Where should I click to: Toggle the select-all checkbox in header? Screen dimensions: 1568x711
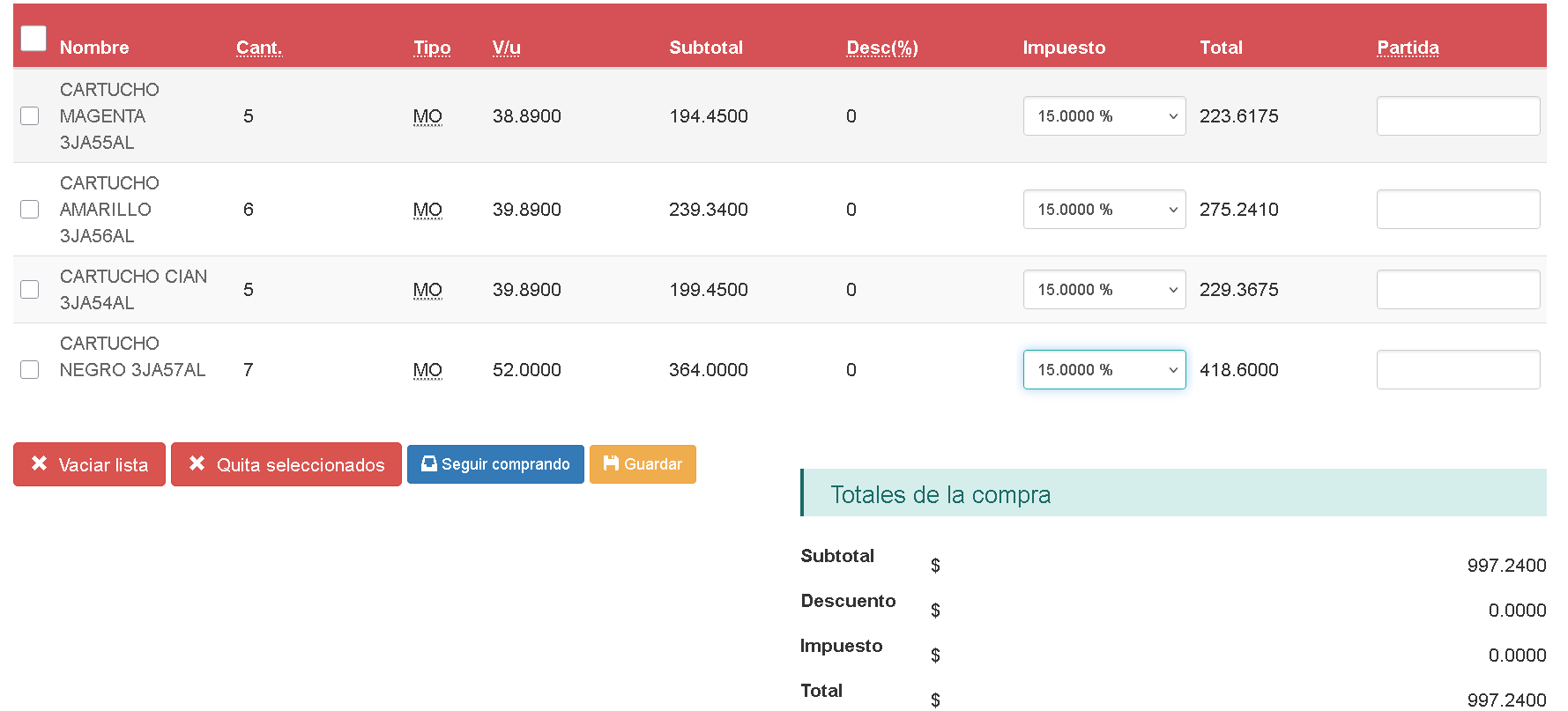33,38
